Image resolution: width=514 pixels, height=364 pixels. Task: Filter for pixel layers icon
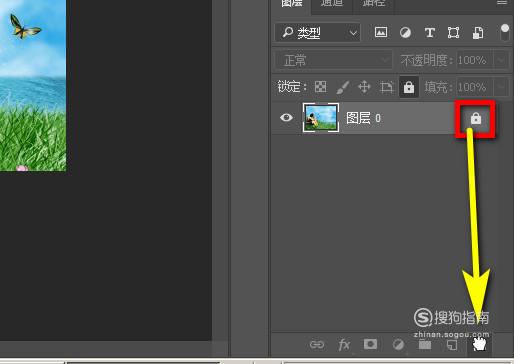click(x=381, y=32)
